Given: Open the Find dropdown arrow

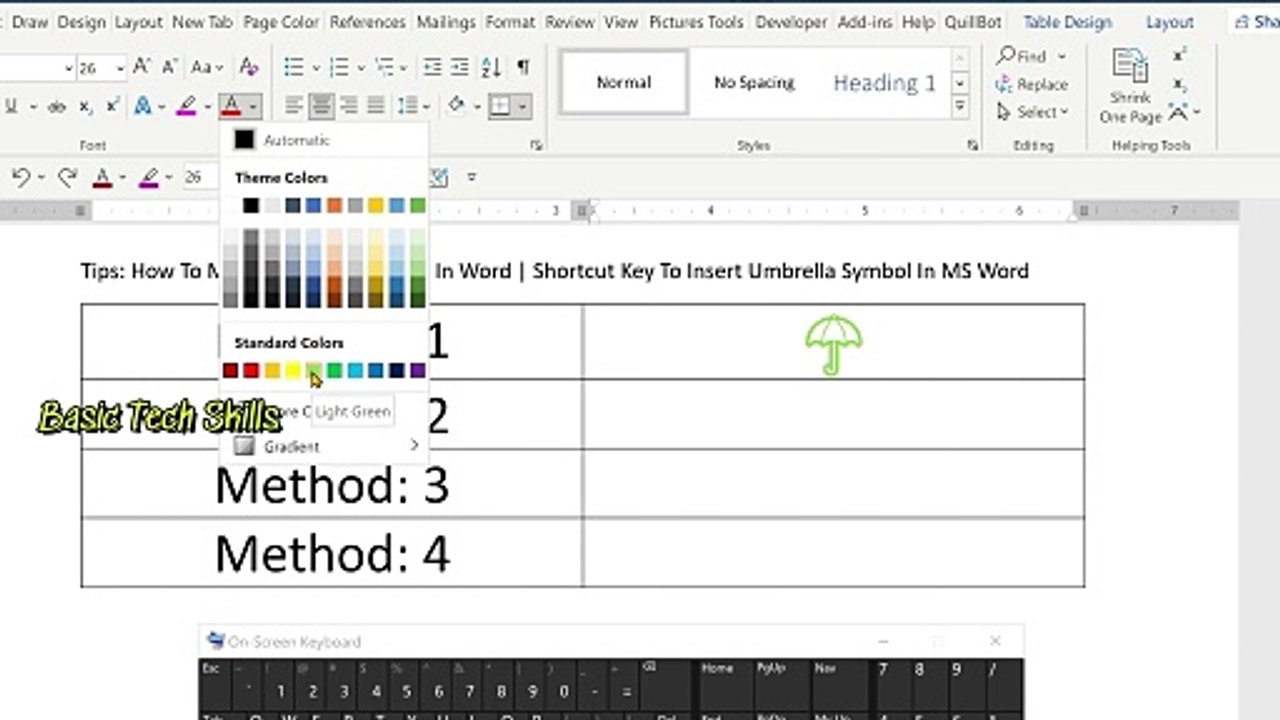Looking at the screenshot, I should pos(1061,57).
